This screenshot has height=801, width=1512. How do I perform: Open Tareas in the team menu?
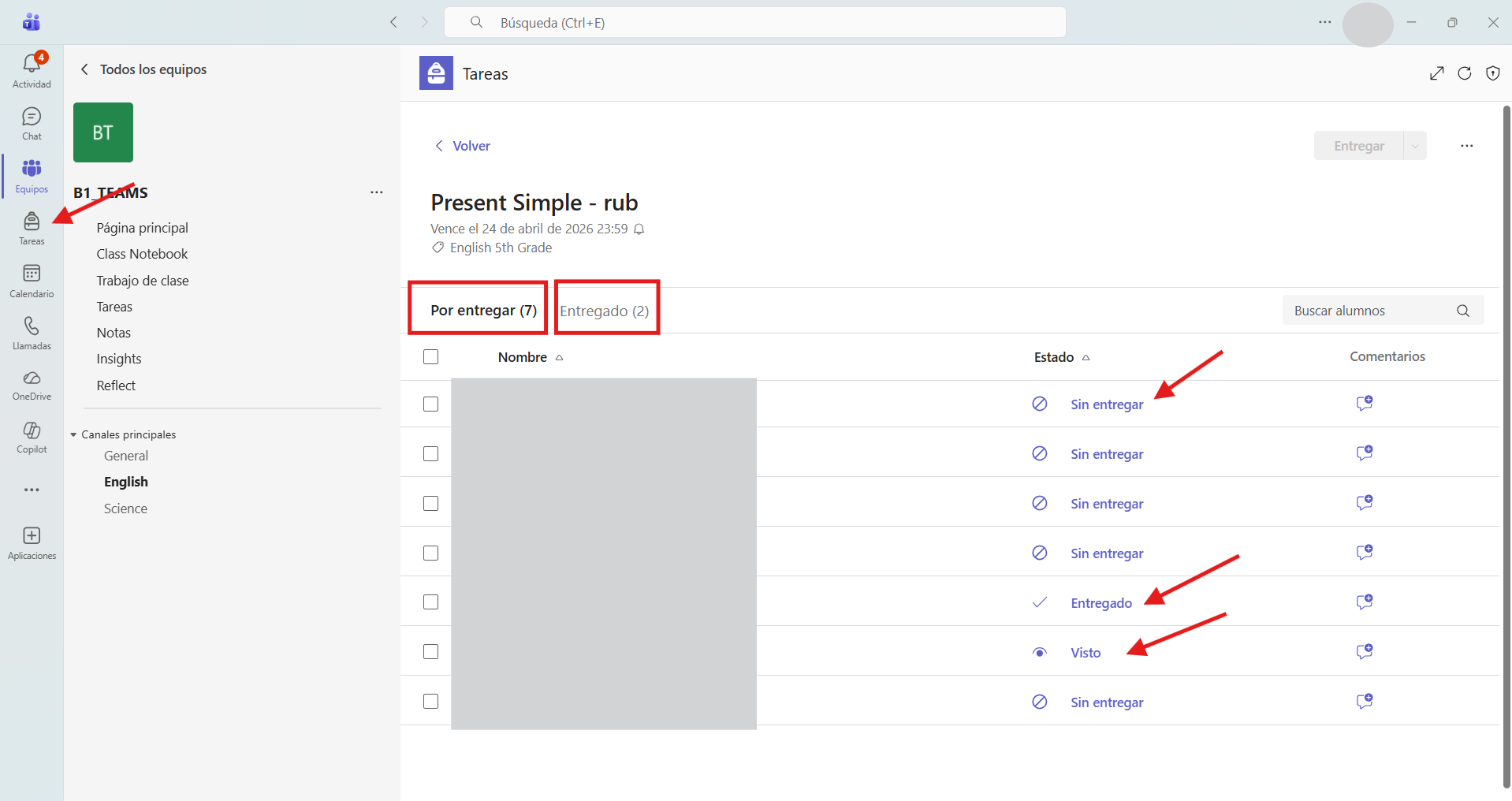[114, 307]
